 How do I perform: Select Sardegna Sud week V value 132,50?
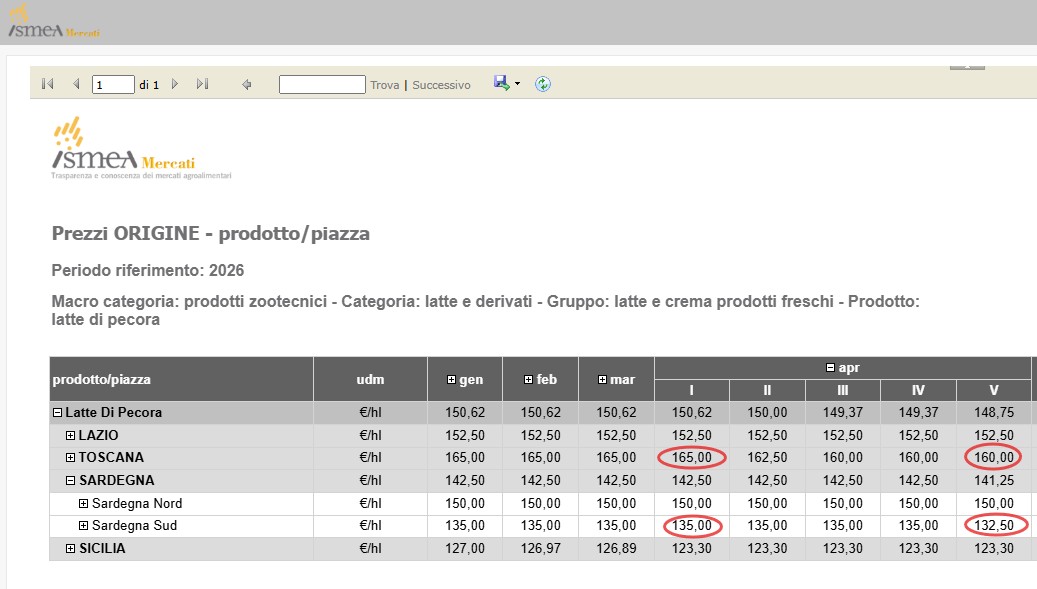[x=994, y=526]
